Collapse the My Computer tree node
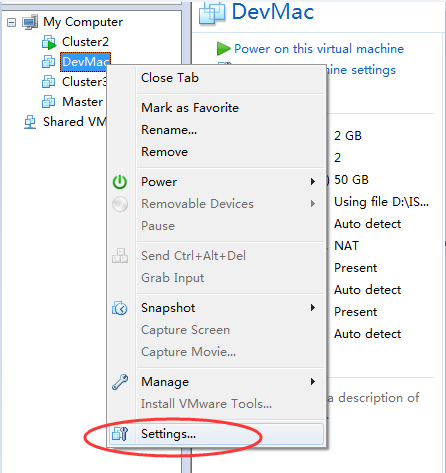The width and height of the screenshot is (446, 473). pyautogui.click(x=11, y=23)
